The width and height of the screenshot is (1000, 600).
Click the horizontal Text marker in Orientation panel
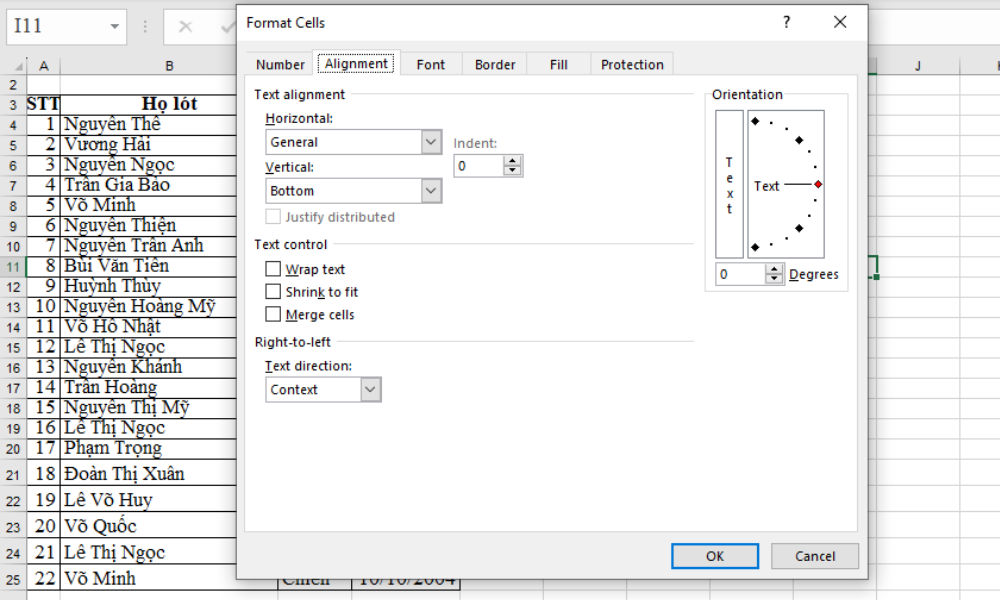767,184
